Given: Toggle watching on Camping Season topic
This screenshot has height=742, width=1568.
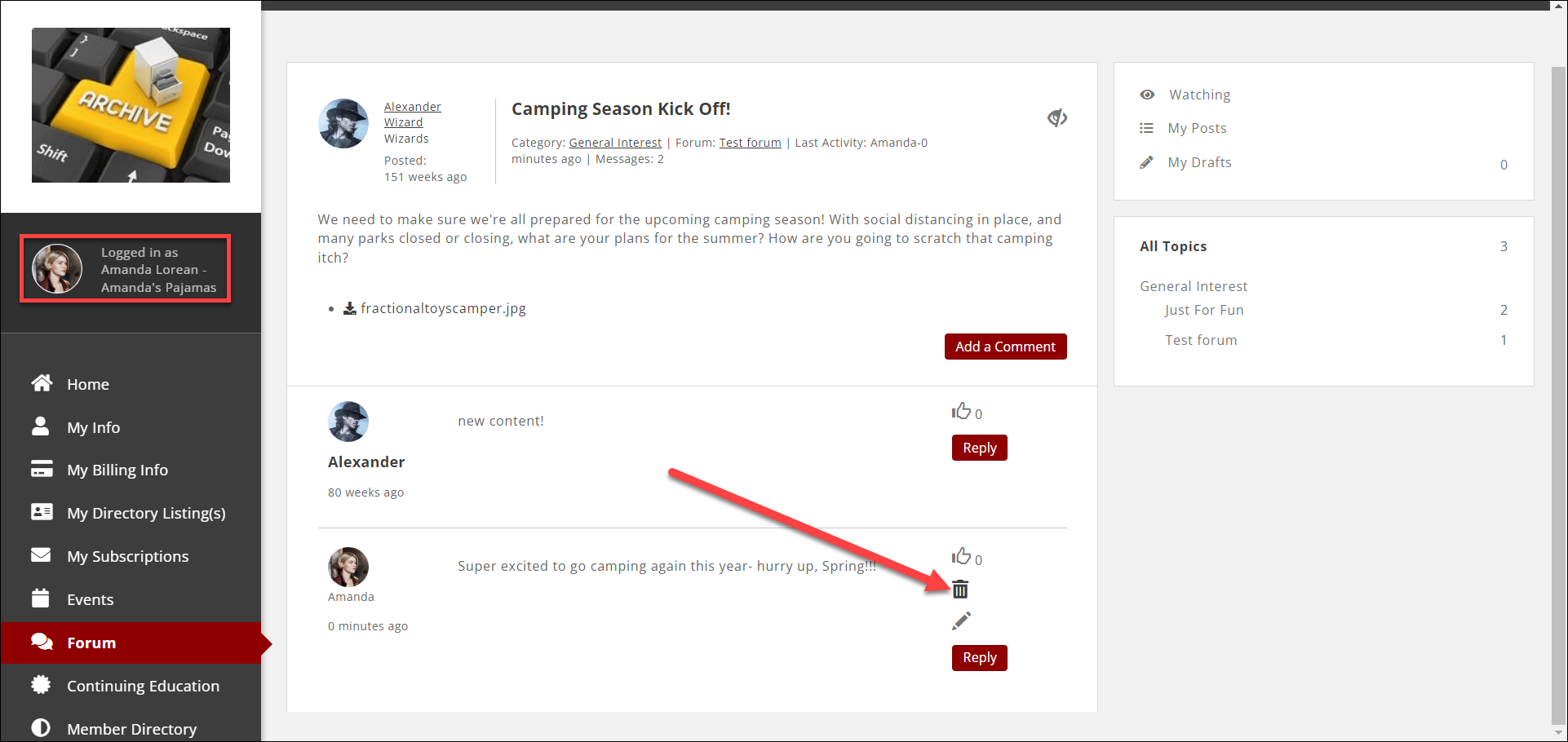Looking at the screenshot, I should [1056, 118].
